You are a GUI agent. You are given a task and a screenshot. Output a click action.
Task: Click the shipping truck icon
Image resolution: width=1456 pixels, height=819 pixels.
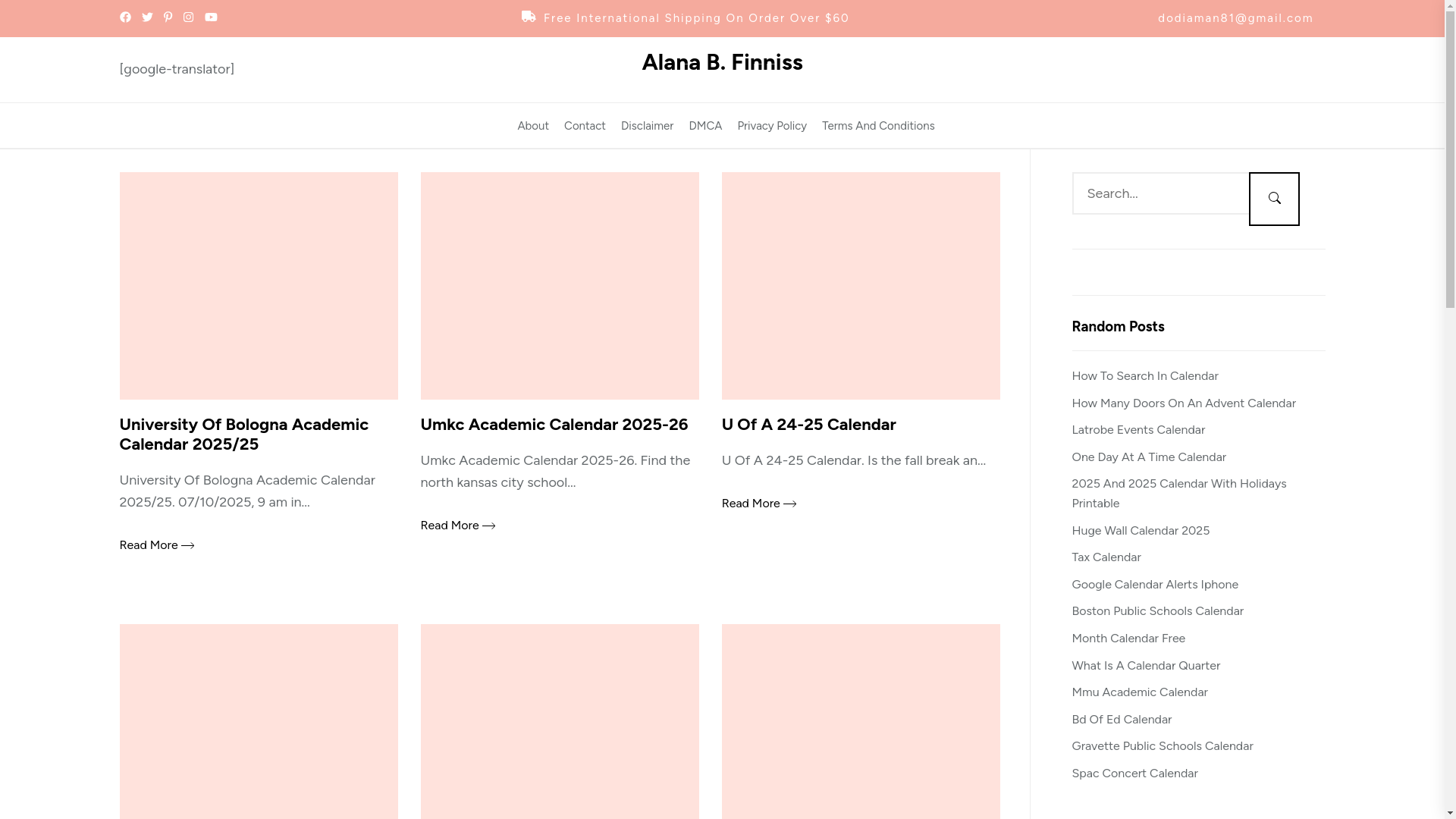529,17
